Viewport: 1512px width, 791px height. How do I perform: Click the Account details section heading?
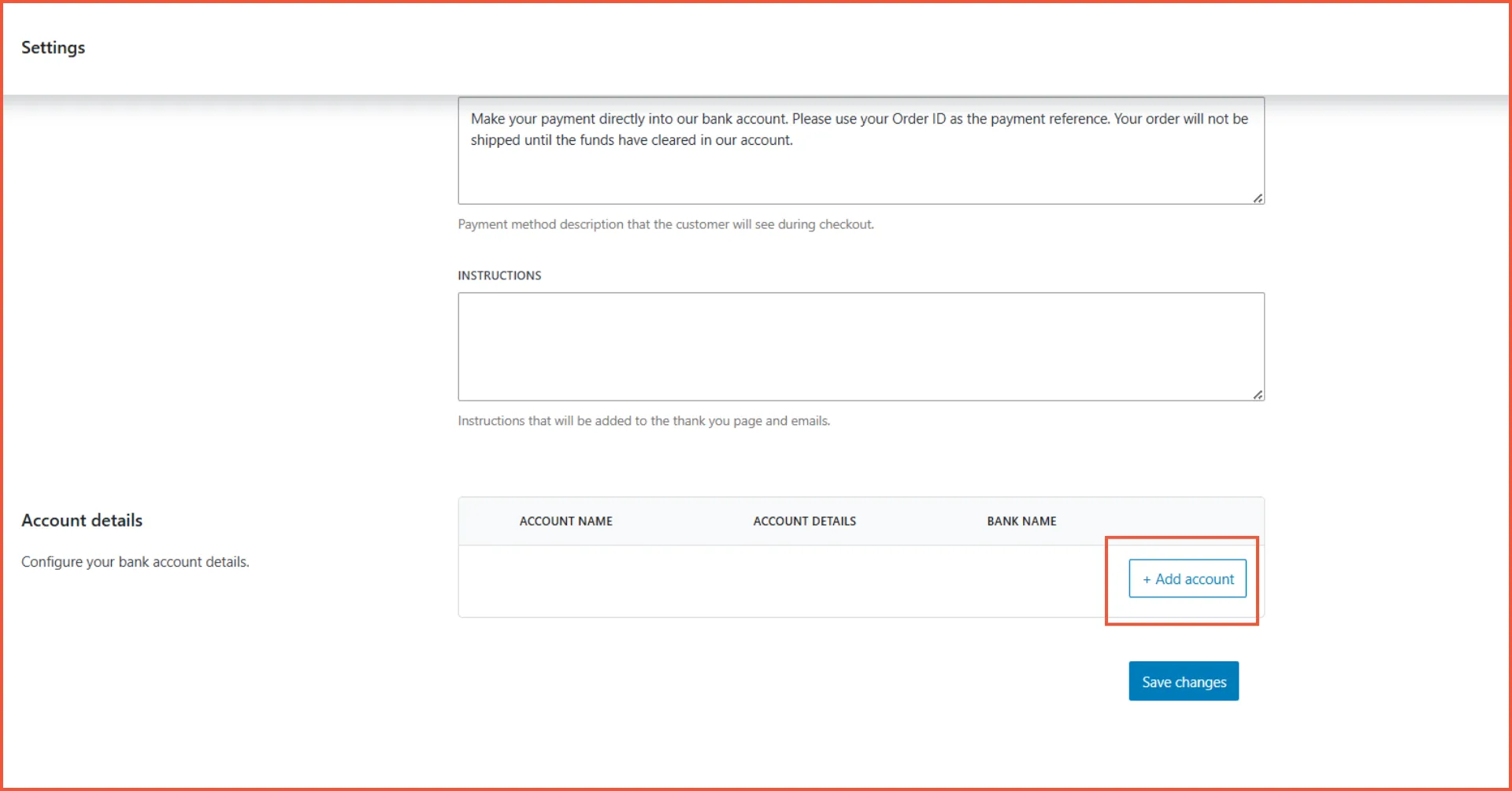(x=81, y=519)
